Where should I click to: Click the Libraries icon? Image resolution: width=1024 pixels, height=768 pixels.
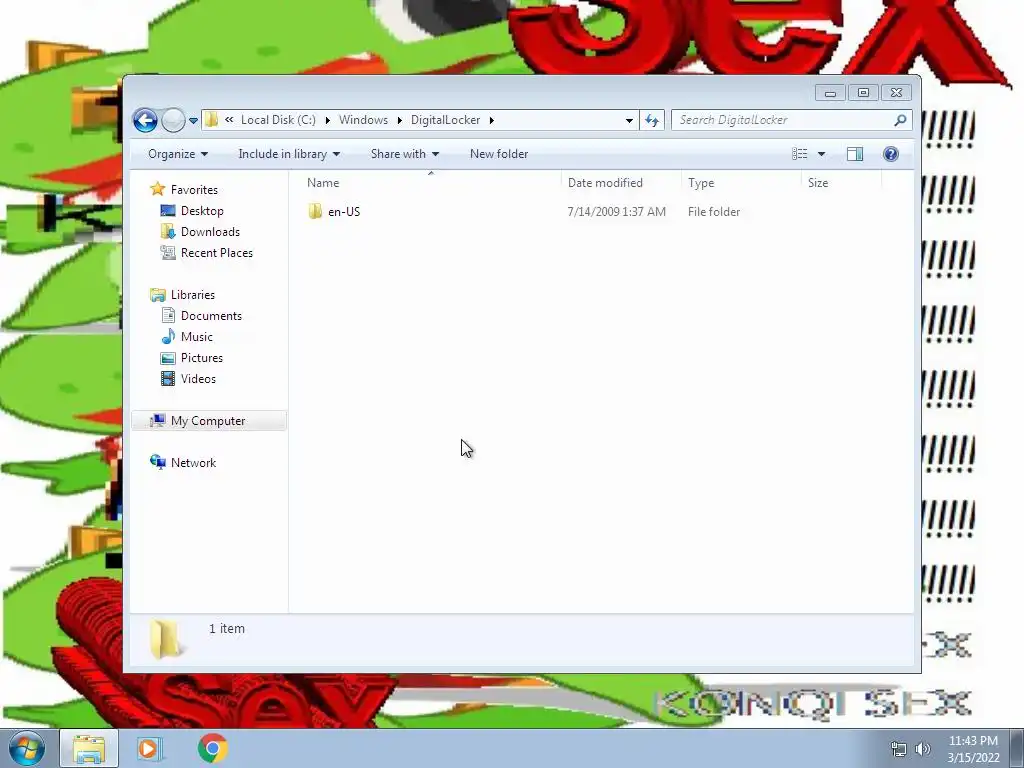coord(157,295)
